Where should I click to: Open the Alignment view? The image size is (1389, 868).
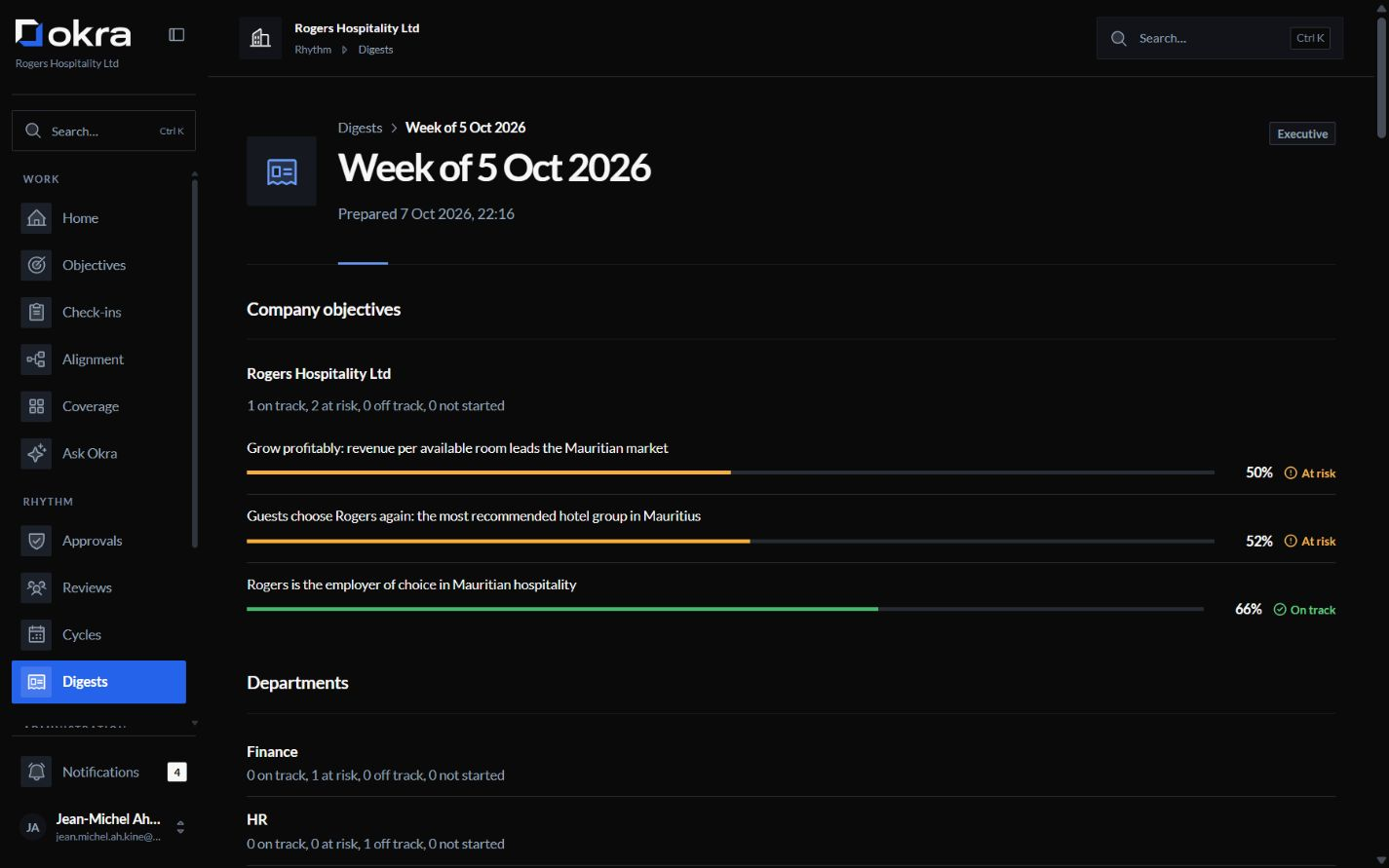98,359
